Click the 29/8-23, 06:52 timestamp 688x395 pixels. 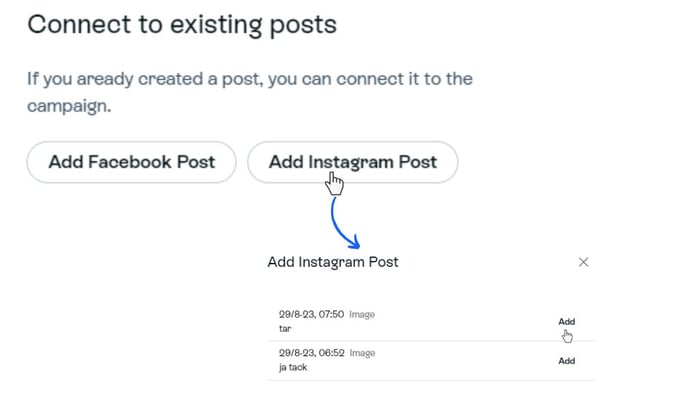[x=312, y=353]
